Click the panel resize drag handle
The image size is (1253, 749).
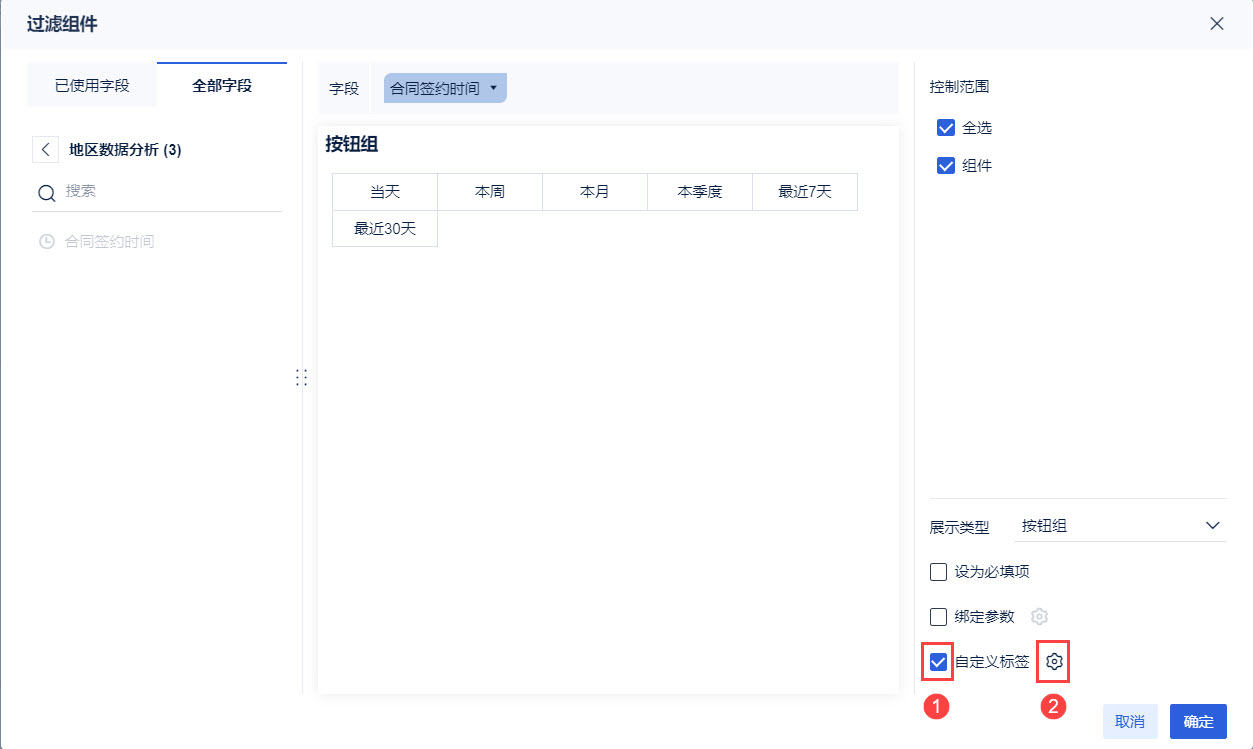(301, 377)
